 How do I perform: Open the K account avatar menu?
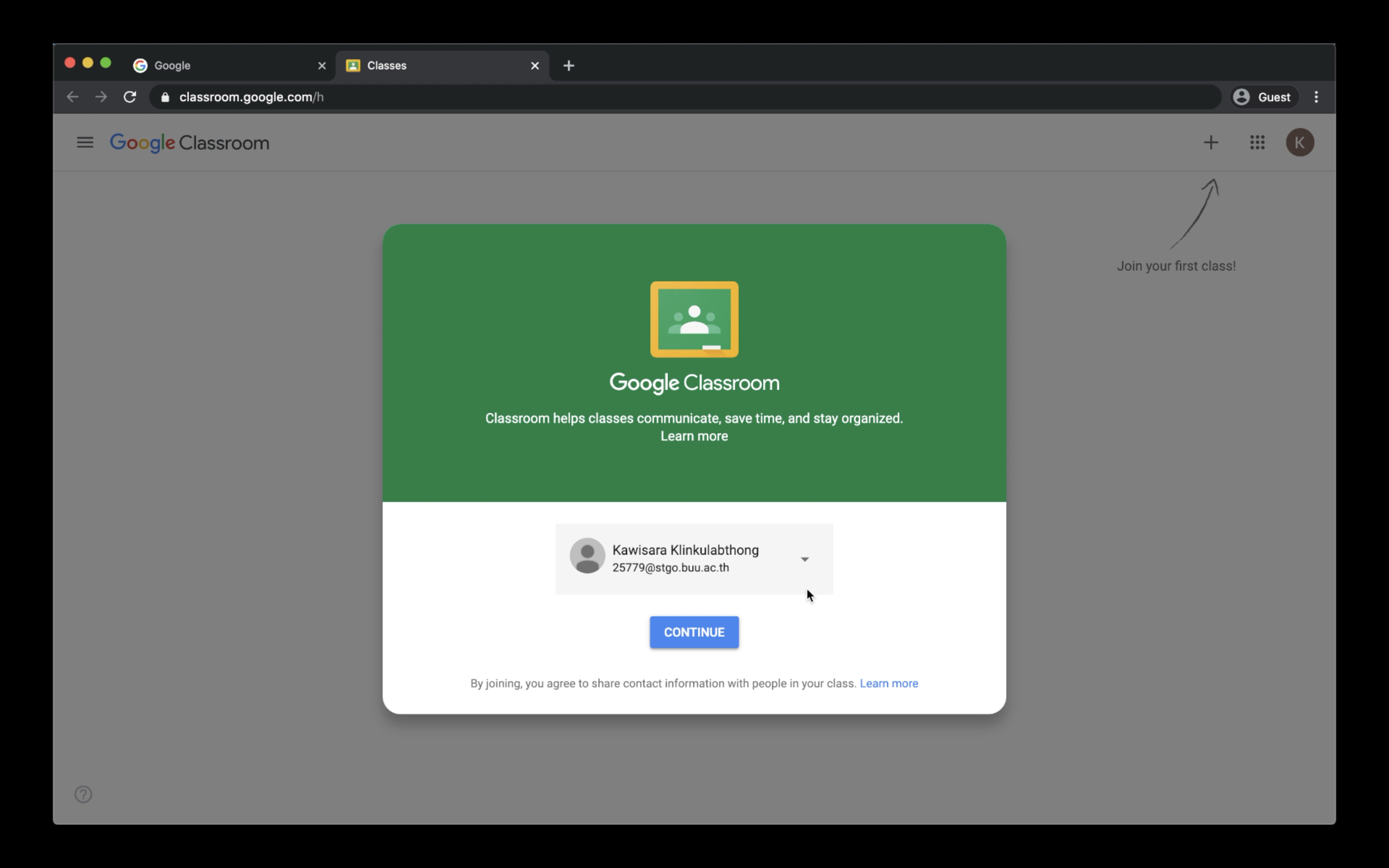(1299, 142)
